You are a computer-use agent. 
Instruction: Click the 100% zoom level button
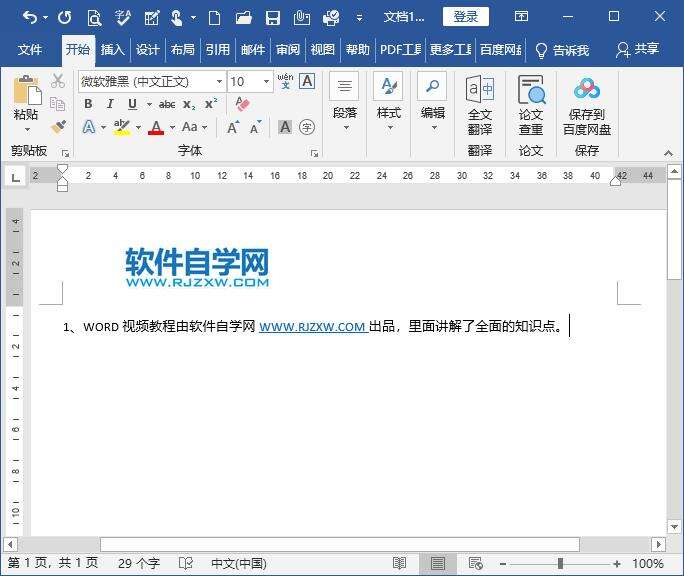click(x=648, y=563)
